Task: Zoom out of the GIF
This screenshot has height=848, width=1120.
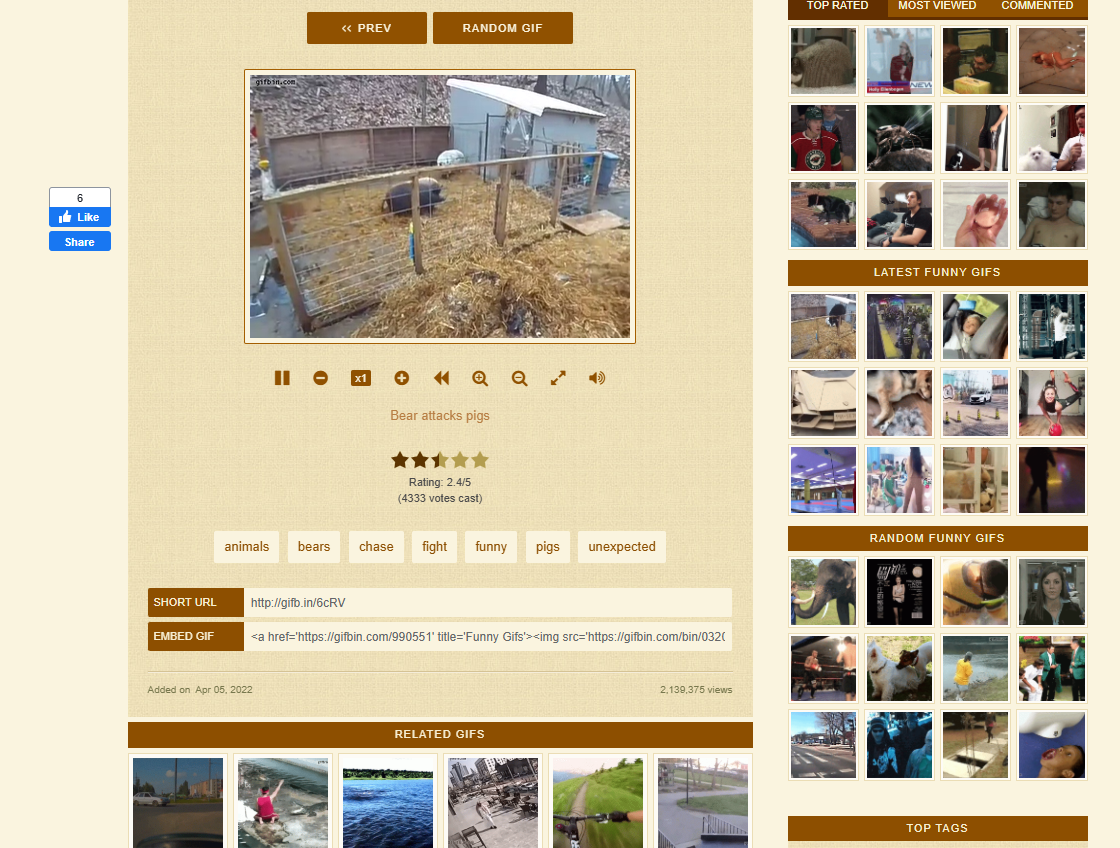Action: 519,378
